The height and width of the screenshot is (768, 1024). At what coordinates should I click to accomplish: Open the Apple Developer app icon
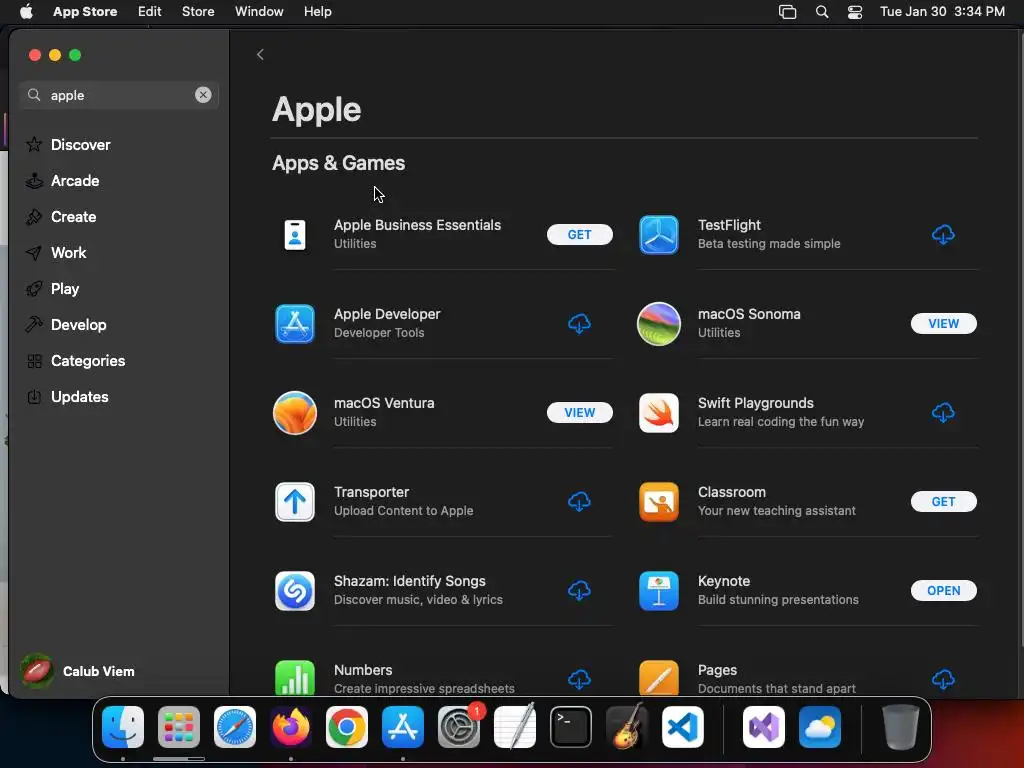(x=295, y=323)
